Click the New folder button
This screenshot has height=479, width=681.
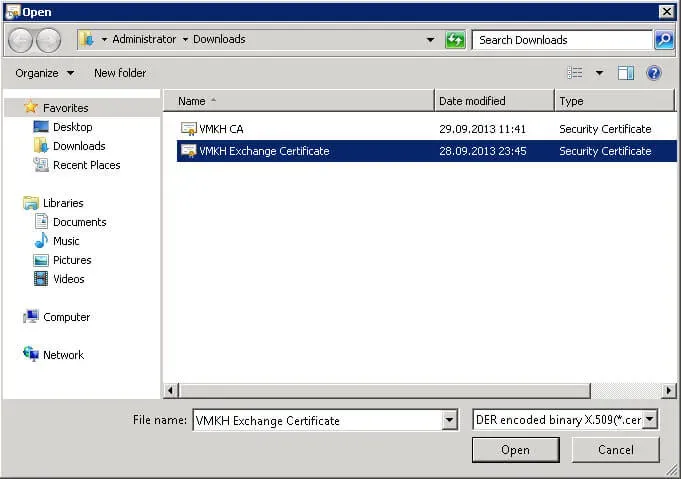coord(120,73)
